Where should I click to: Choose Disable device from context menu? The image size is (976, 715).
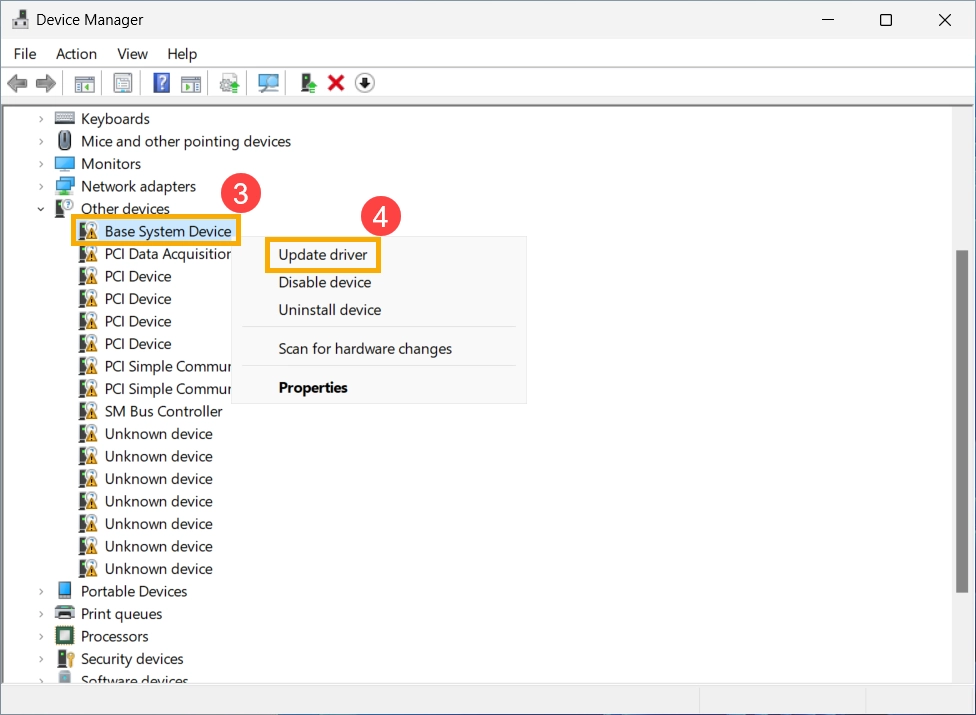pyautogui.click(x=325, y=283)
